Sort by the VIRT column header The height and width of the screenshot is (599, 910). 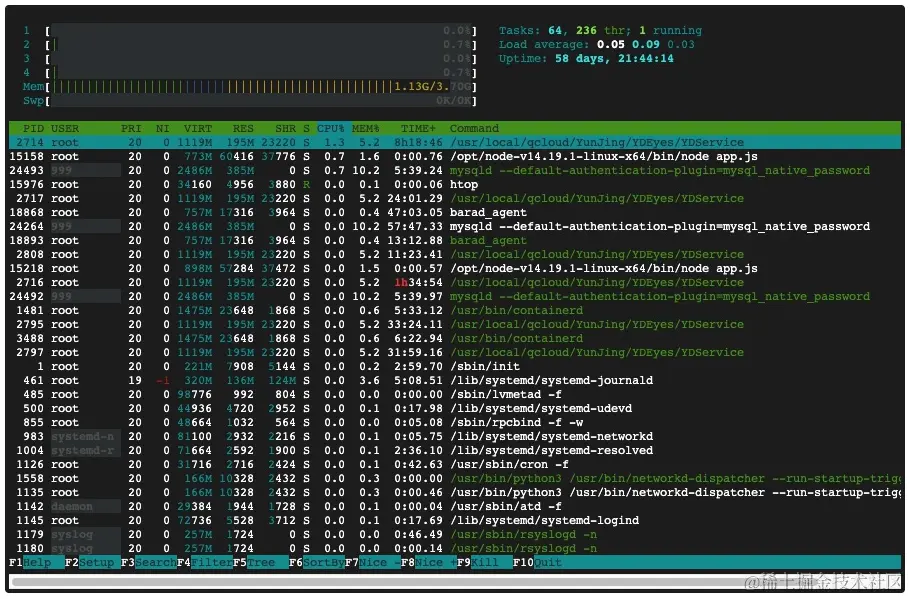[x=198, y=128]
